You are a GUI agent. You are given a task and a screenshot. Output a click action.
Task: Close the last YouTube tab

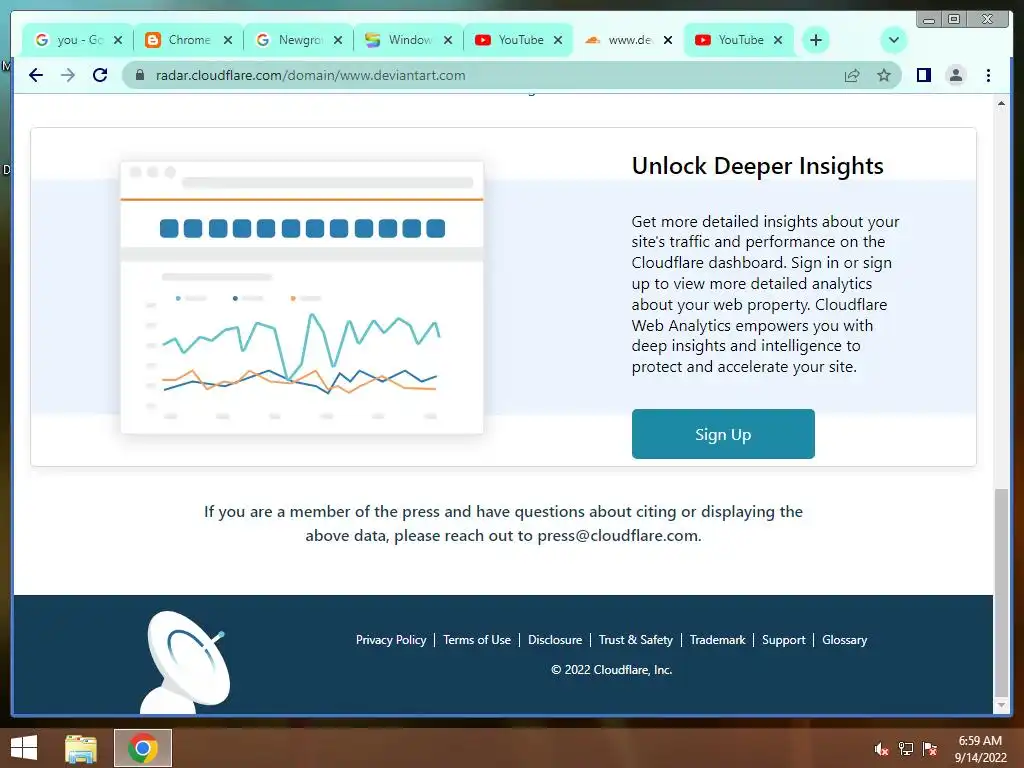[x=778, y=40]
